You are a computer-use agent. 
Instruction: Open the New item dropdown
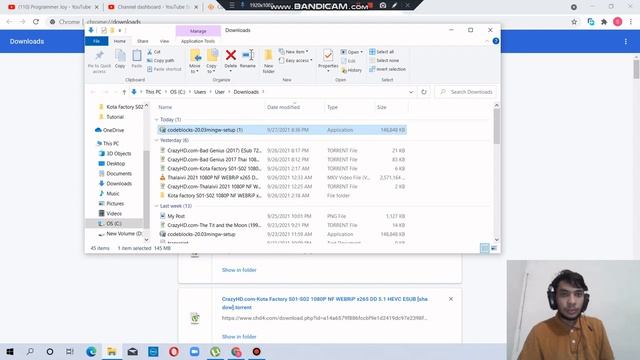coord(294,52)
